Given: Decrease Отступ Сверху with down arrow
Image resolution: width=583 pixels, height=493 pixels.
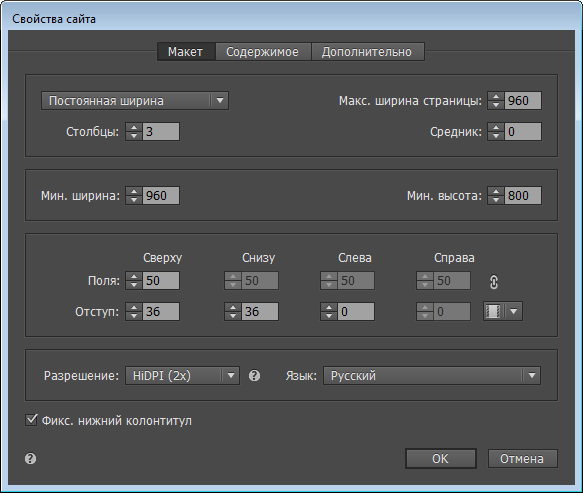Looking at the screenshot, I should pyautogui.click(x=134, y=316).
